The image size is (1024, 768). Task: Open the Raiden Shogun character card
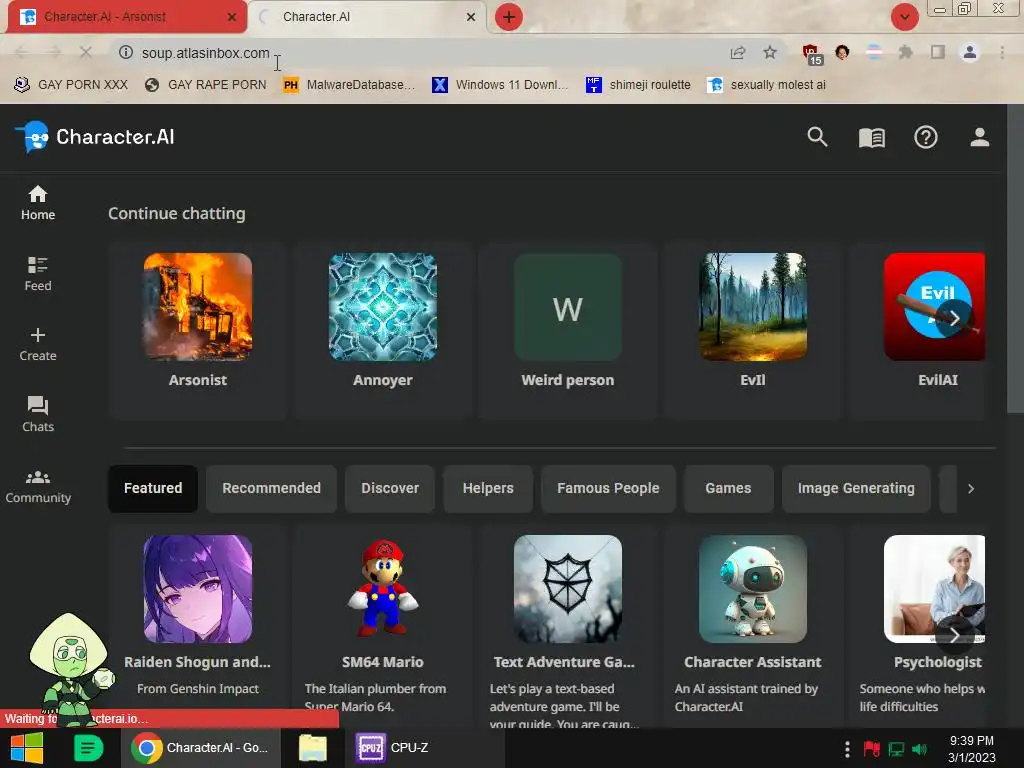[x=198, y=624]
